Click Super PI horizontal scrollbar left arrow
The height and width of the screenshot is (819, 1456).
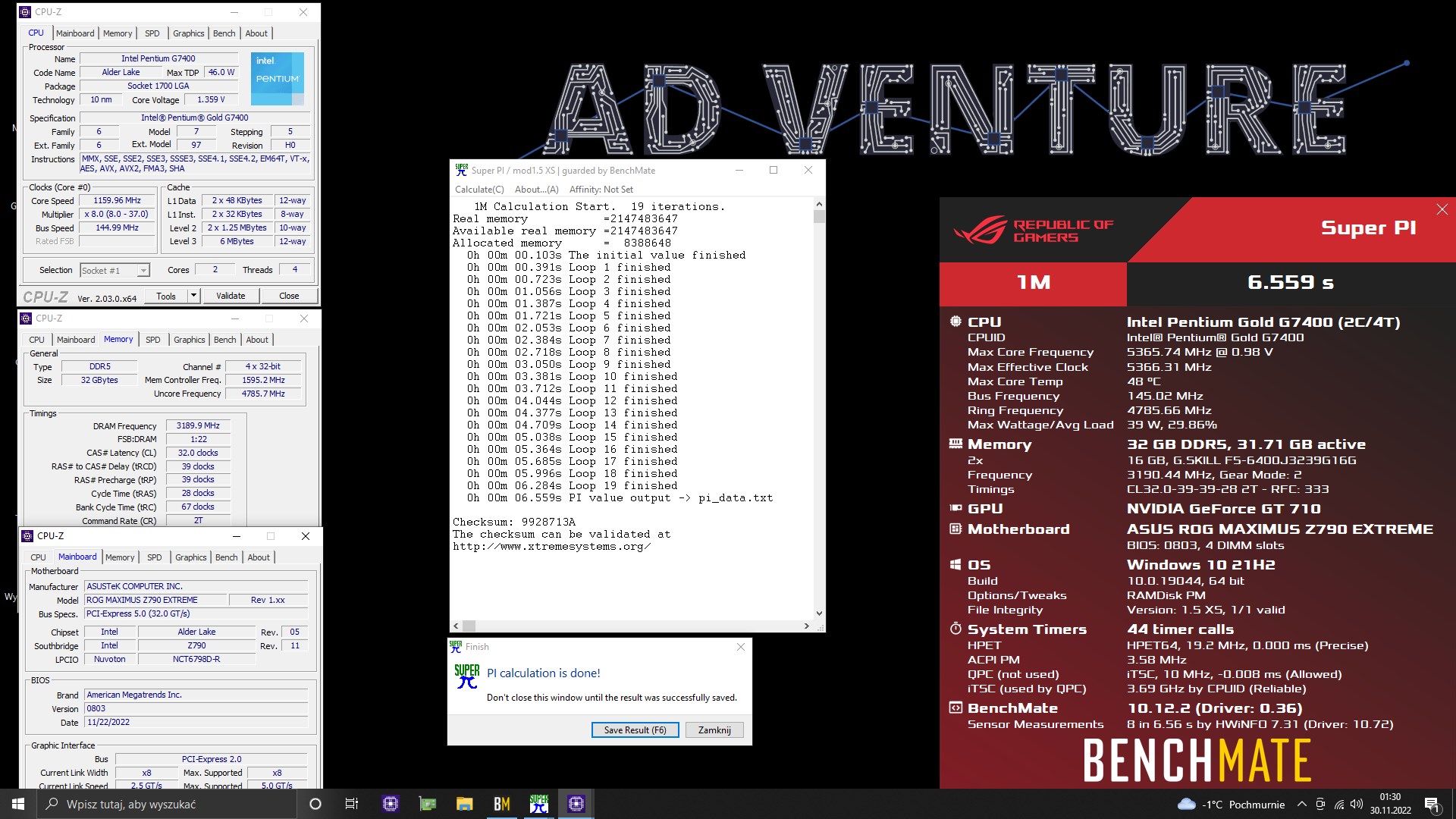pos(456,626)
